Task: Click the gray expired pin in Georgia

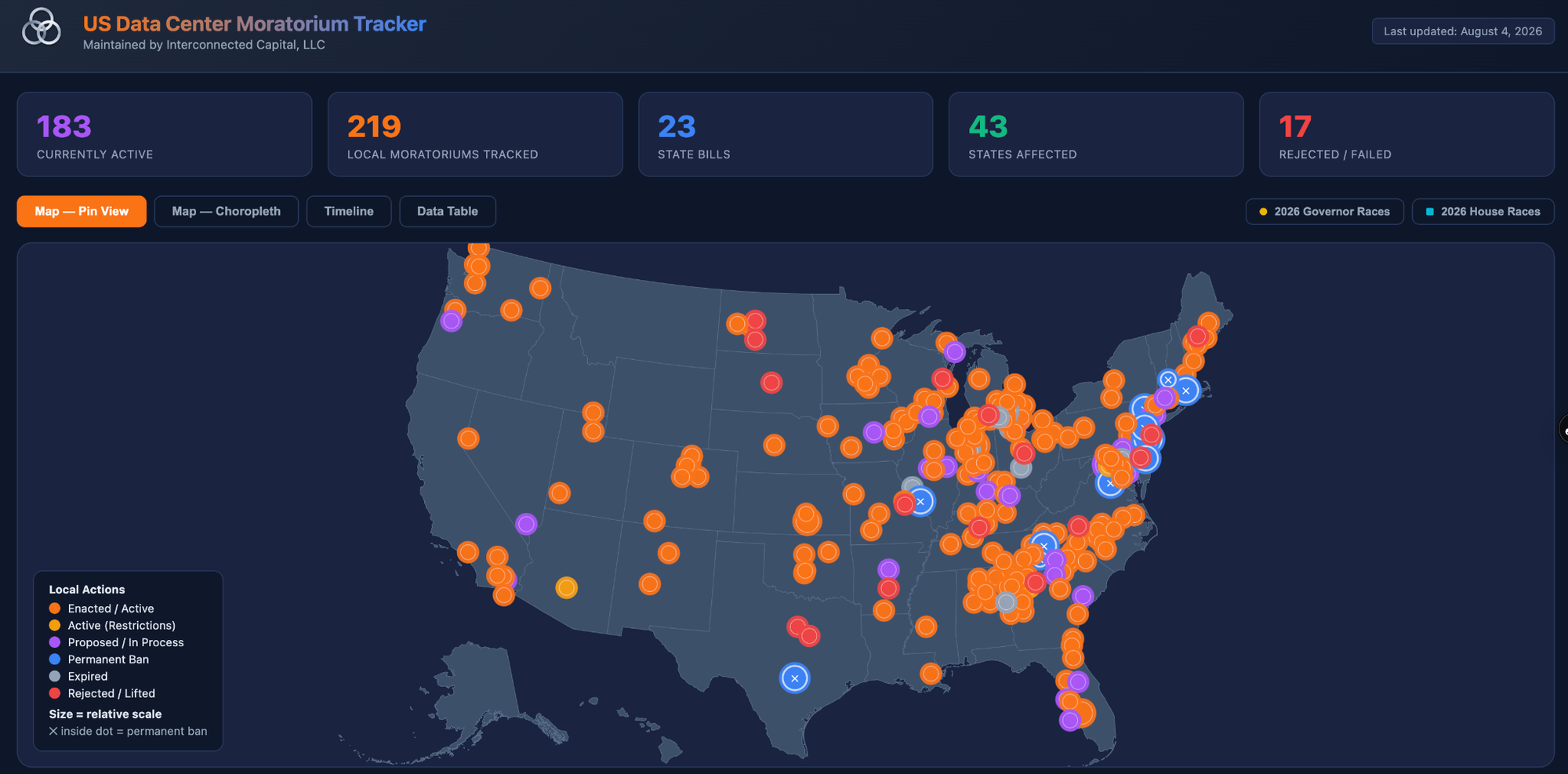Action: [x=1007, y=602]
